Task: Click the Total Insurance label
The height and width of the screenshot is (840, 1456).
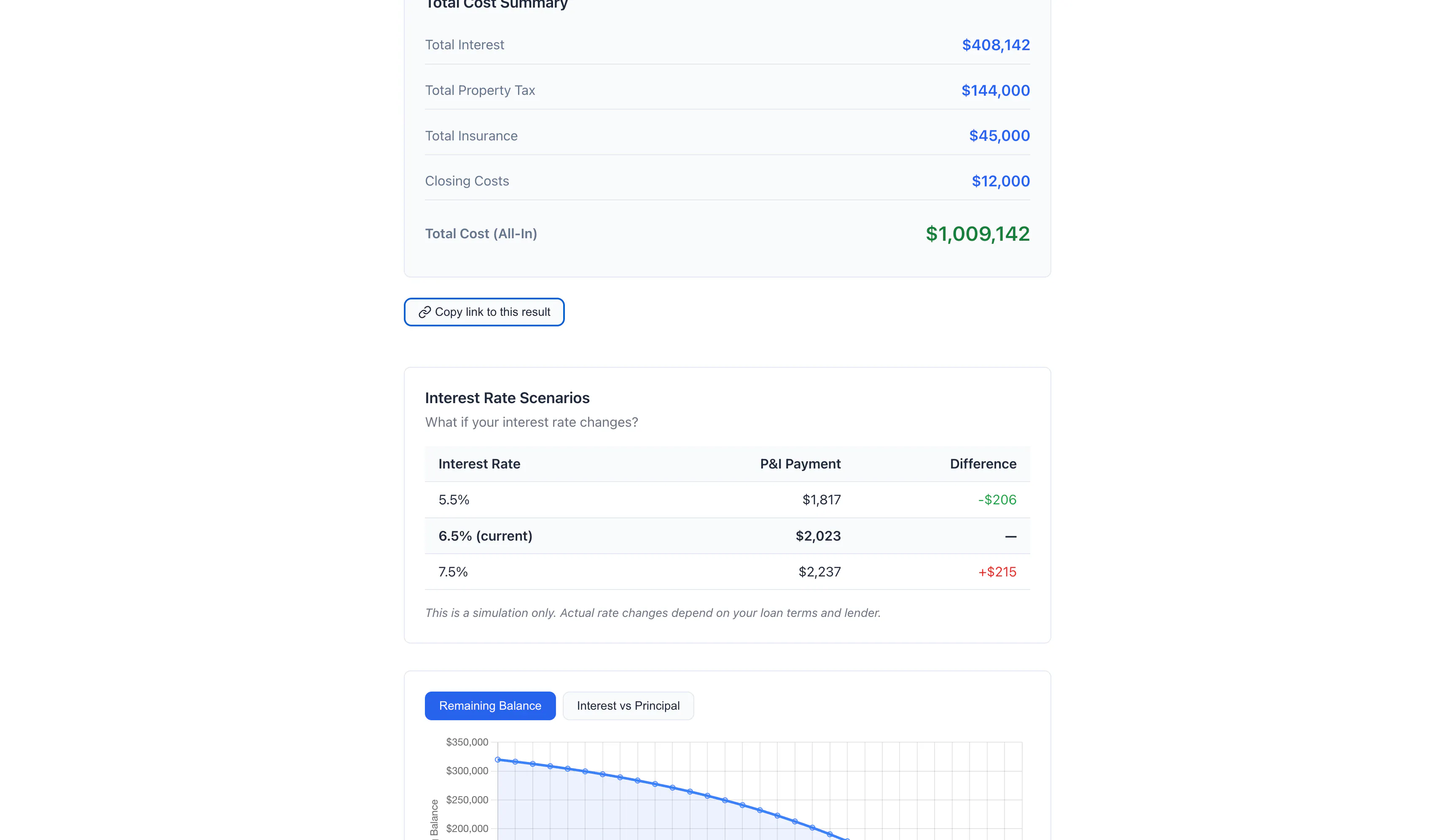Action: tap(471, 136)
